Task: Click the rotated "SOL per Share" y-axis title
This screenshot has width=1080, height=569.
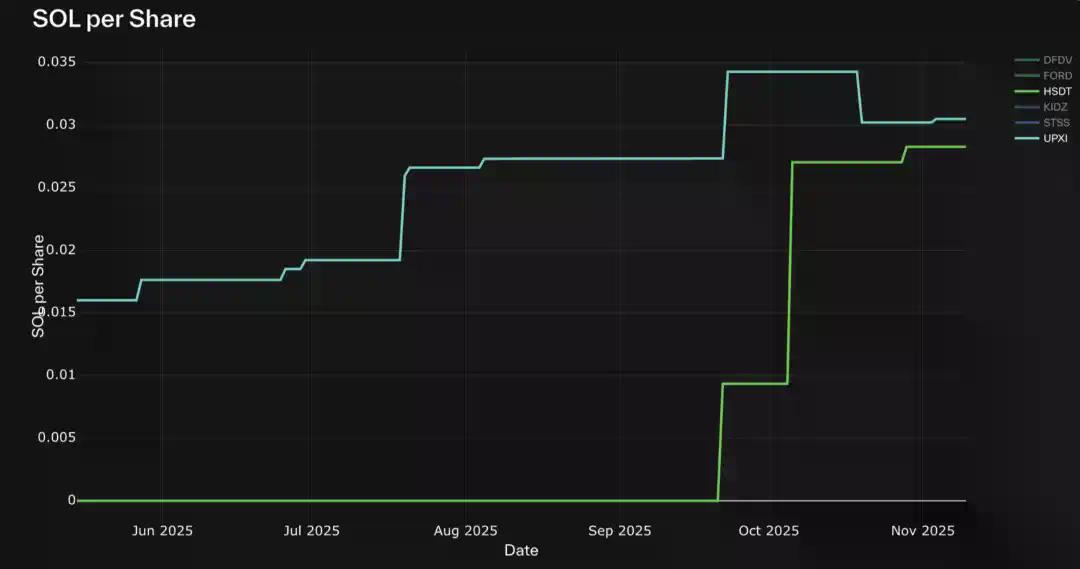Action: coord(38,286)
